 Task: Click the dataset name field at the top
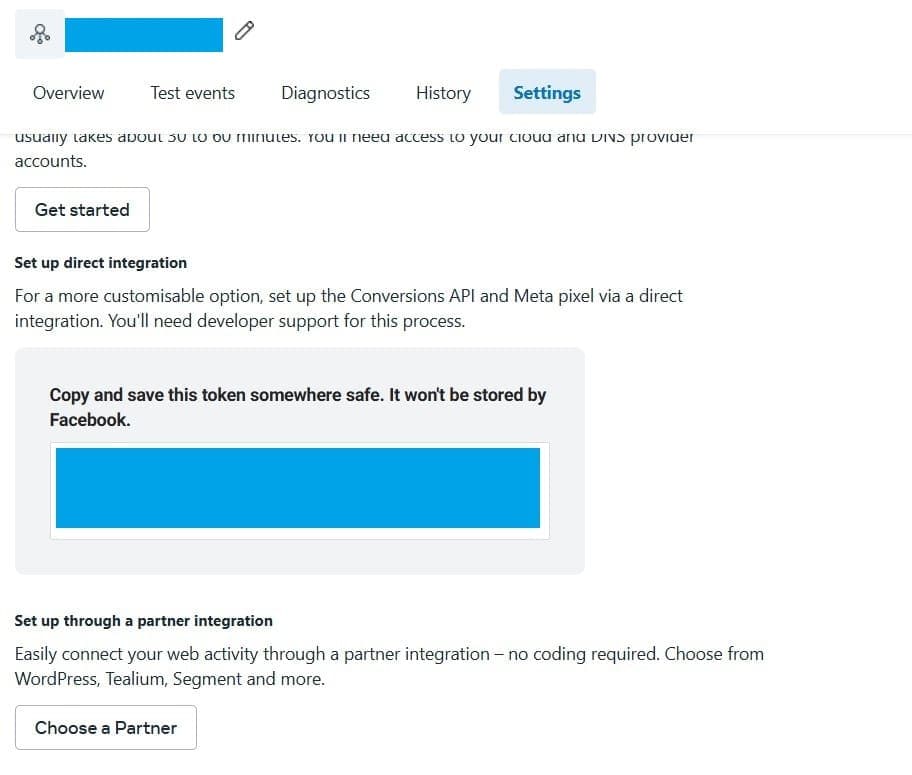(143, 33)
